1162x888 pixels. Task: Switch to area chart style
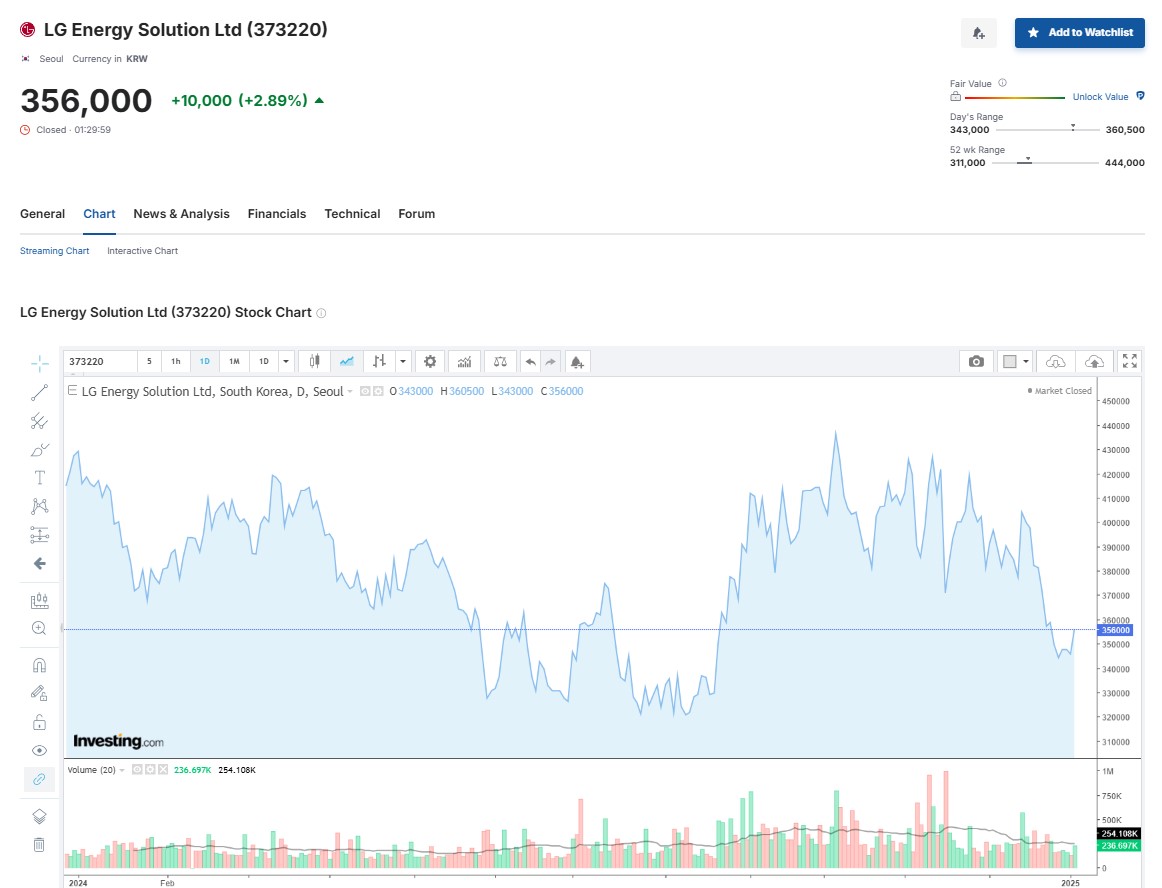[x=346, y=362]
